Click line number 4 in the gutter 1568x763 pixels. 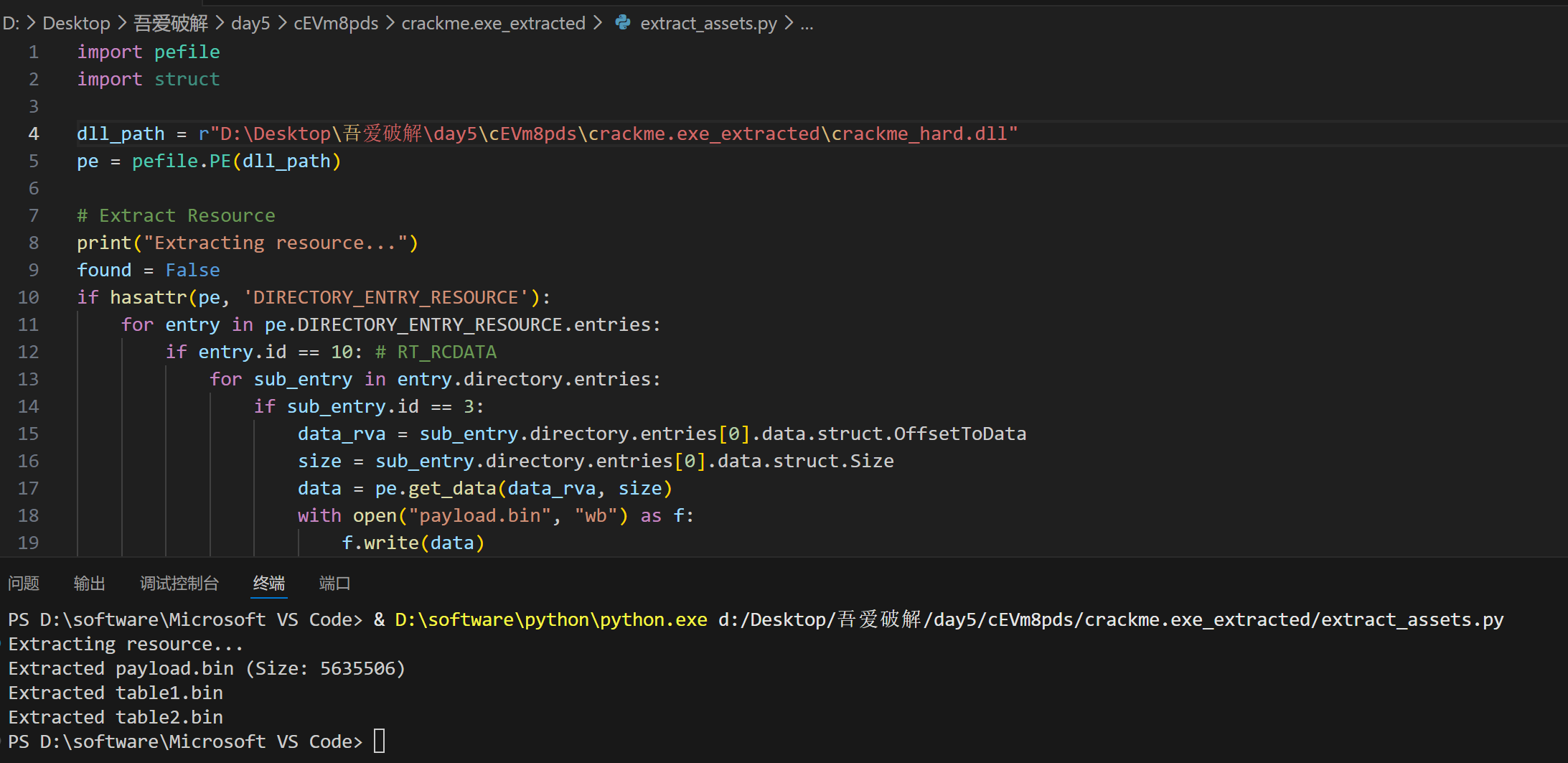[33, 134]
